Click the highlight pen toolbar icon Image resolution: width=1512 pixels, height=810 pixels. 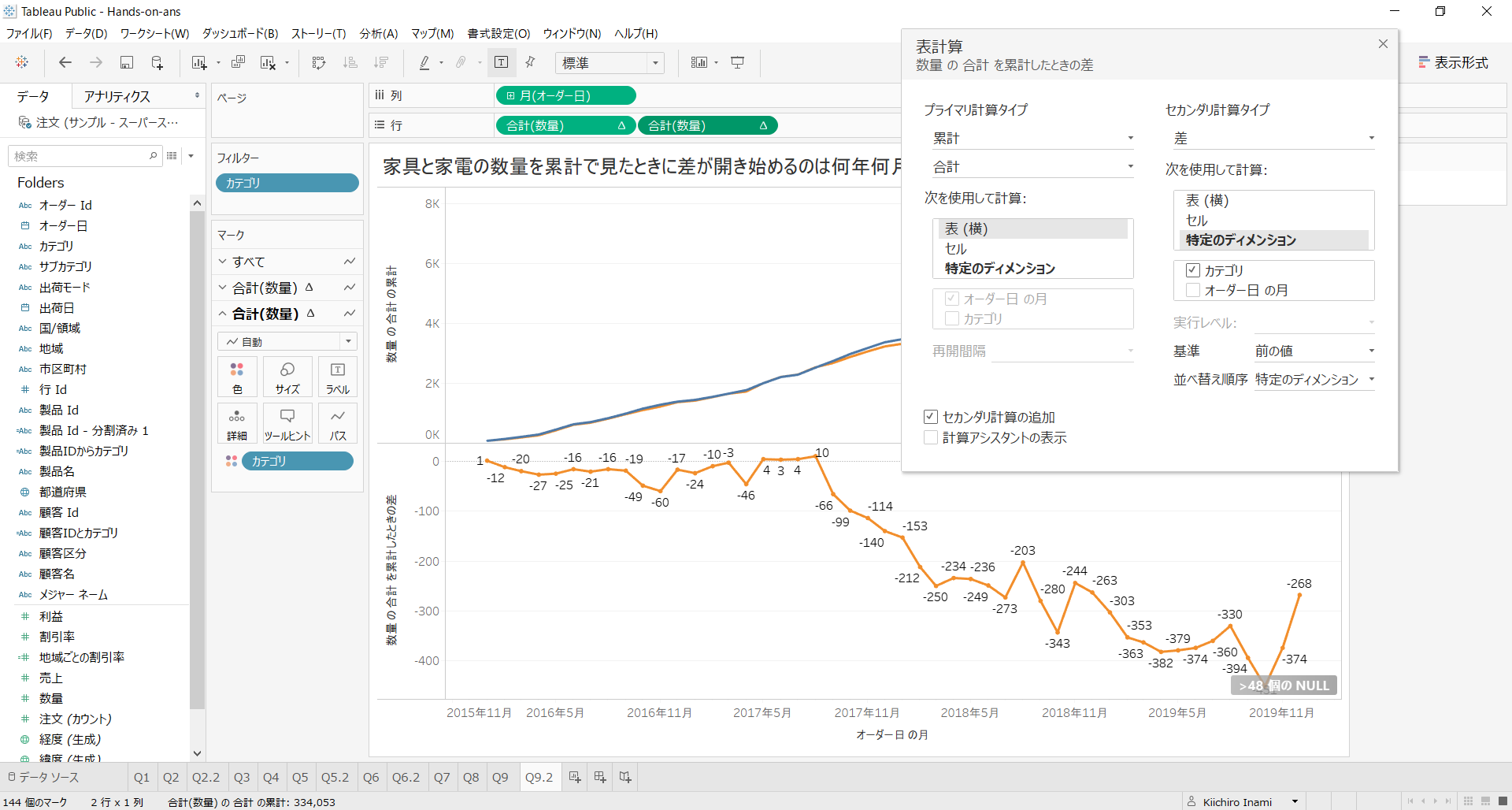tap(424, 62)
